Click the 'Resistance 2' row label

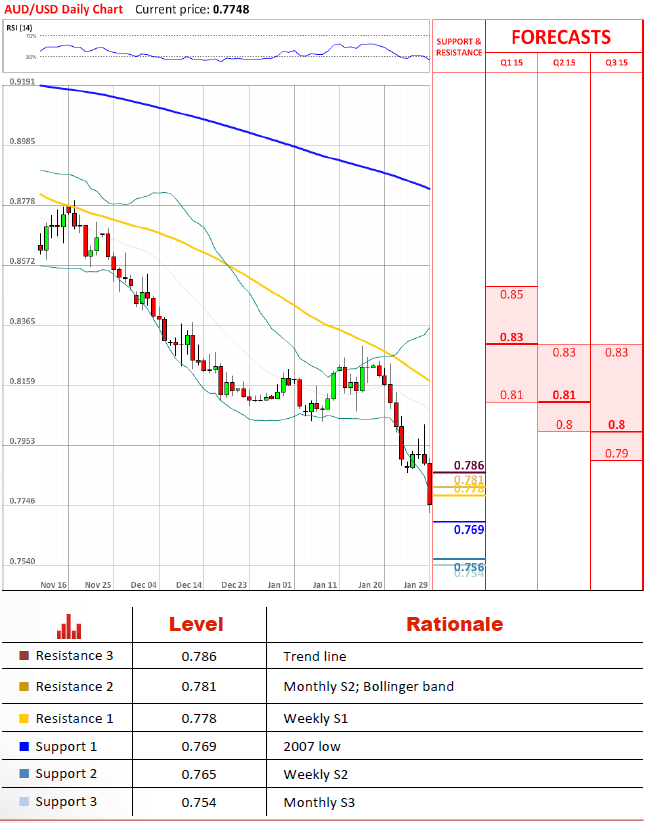[x=75, y=687]
